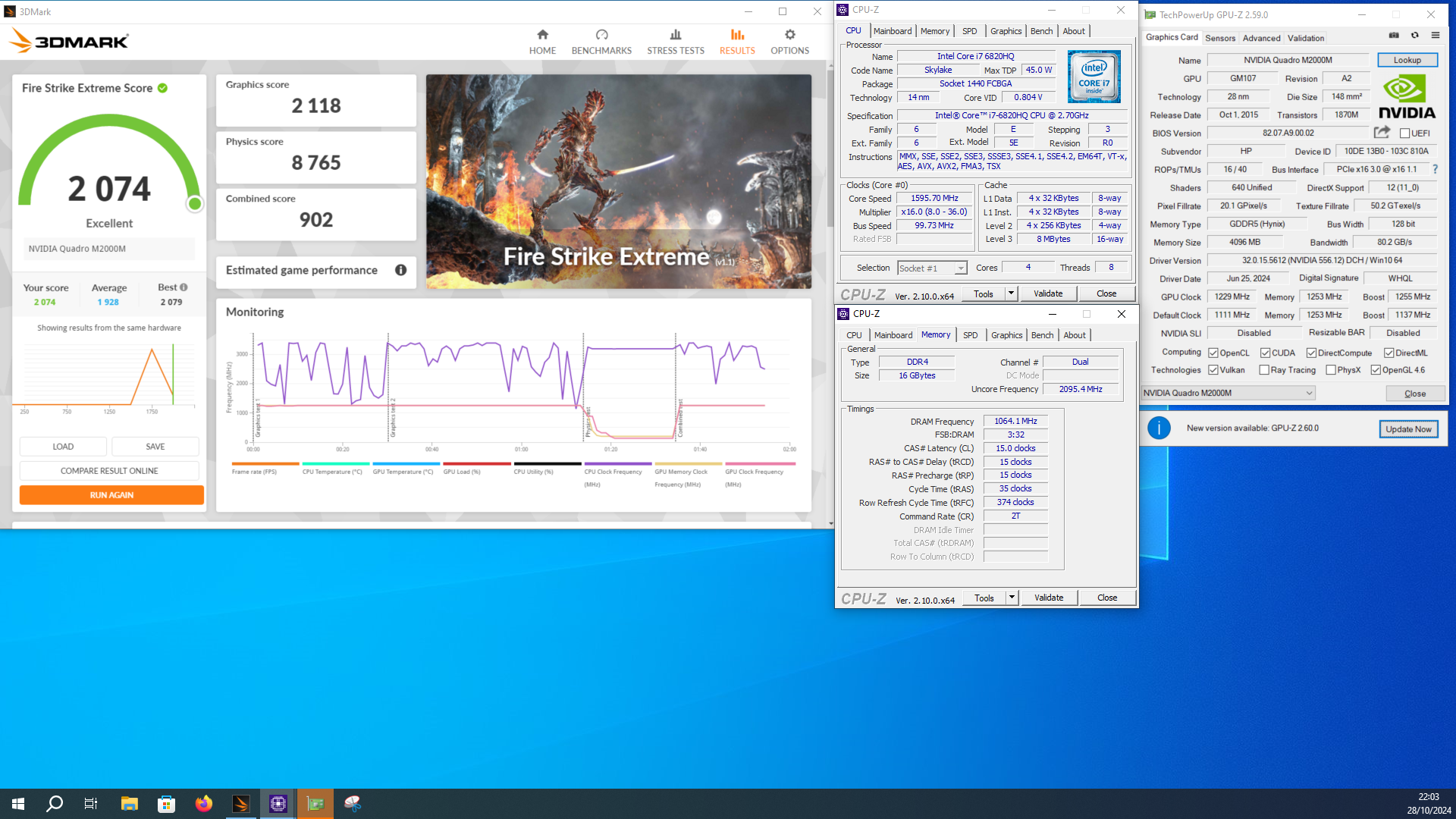Image resolution: width=1456 pixels, height=819 pixels.
Task: Open 3DMark Options gear
Action: point(790,42)
